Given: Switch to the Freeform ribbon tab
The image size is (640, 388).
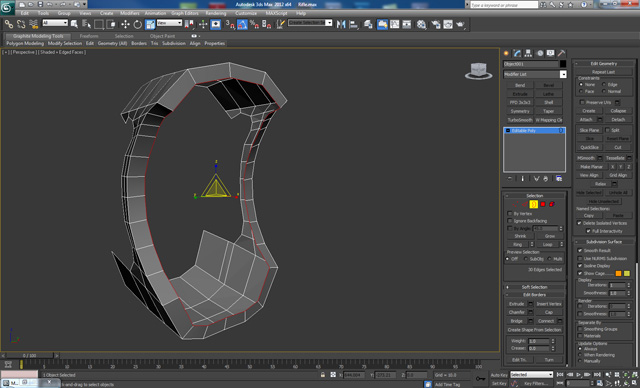Looking at the screenshot, I should [x=89, y=36].
